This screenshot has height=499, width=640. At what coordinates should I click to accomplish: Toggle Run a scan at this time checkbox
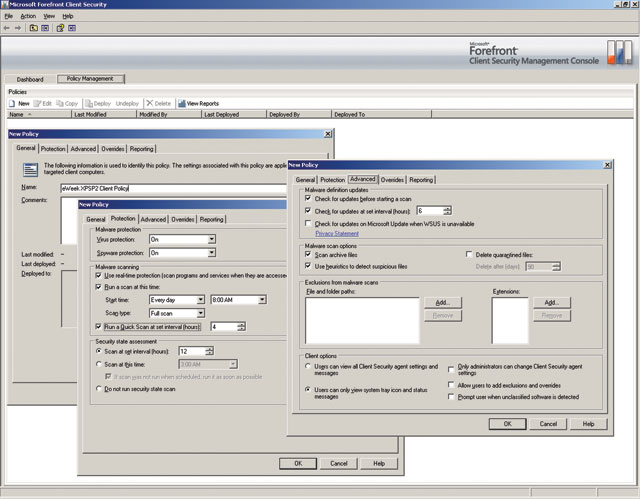coord(98,287)
